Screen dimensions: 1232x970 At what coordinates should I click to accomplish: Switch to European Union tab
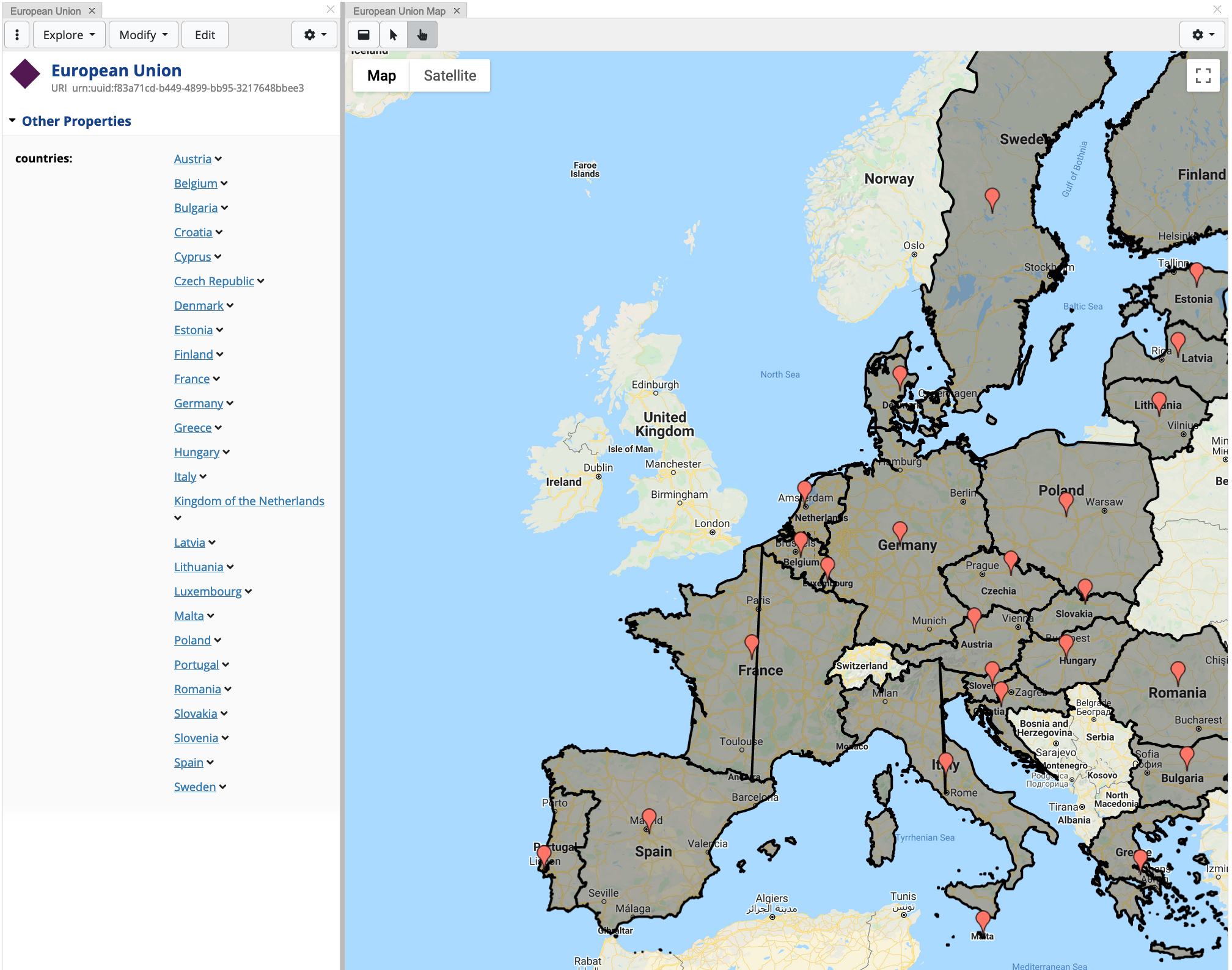tap(45, 9)
